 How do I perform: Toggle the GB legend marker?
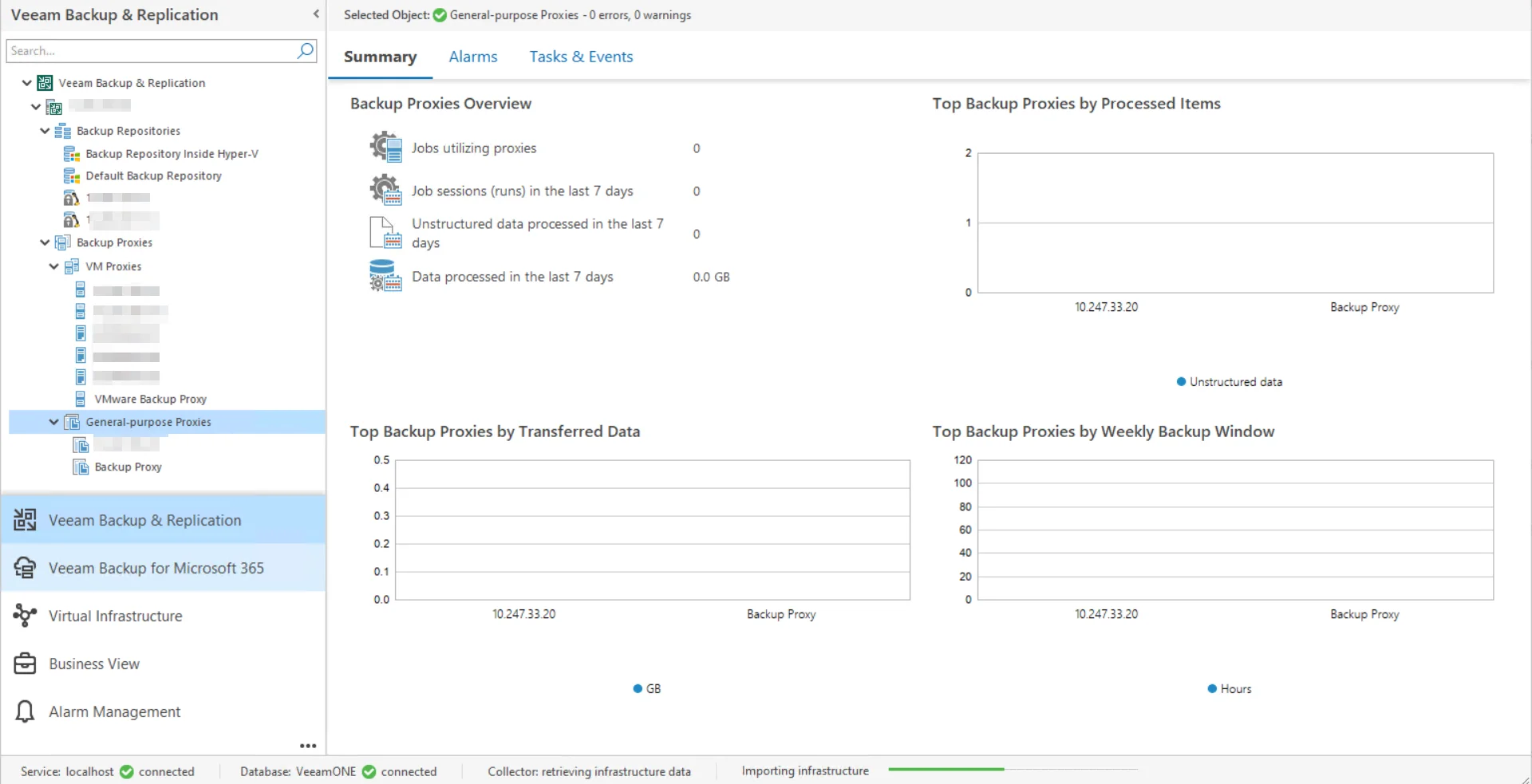[x=638, y=689]
